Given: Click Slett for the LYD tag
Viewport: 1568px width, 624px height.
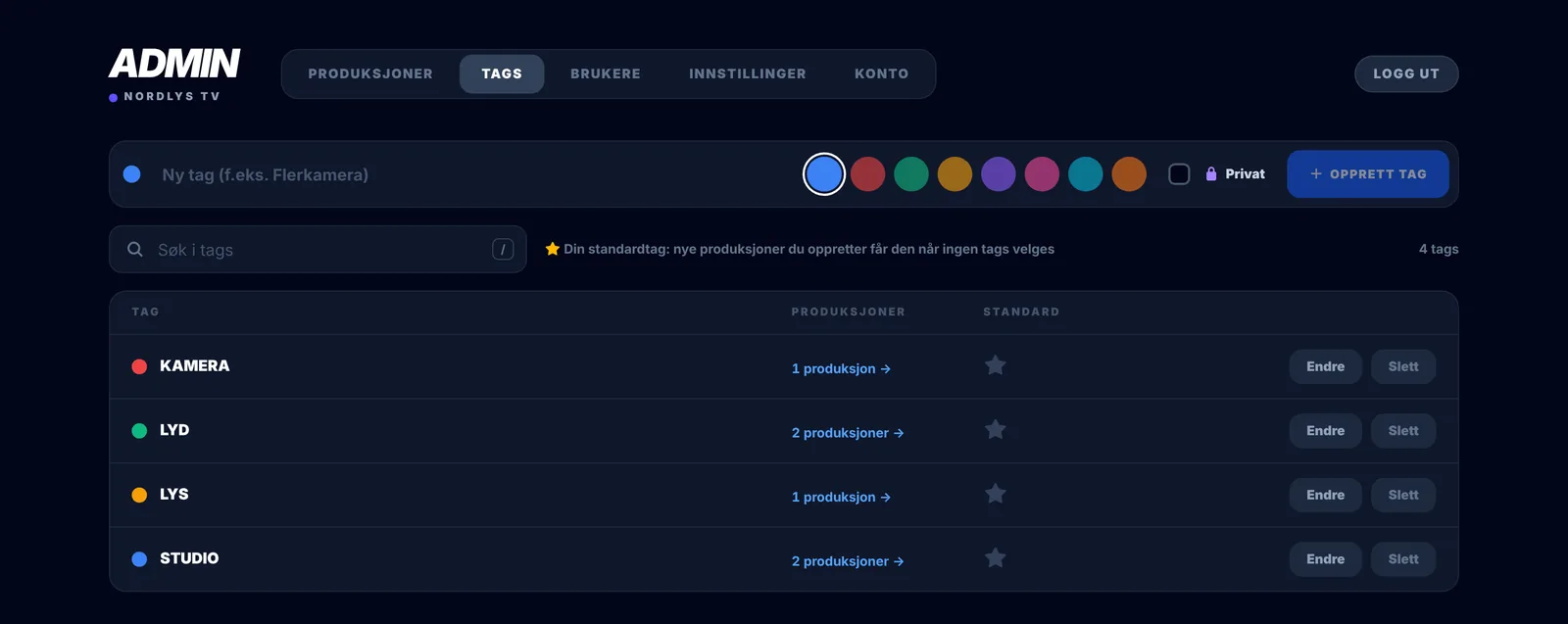Looking at the screenshot, I should [x=1403, y=431].
